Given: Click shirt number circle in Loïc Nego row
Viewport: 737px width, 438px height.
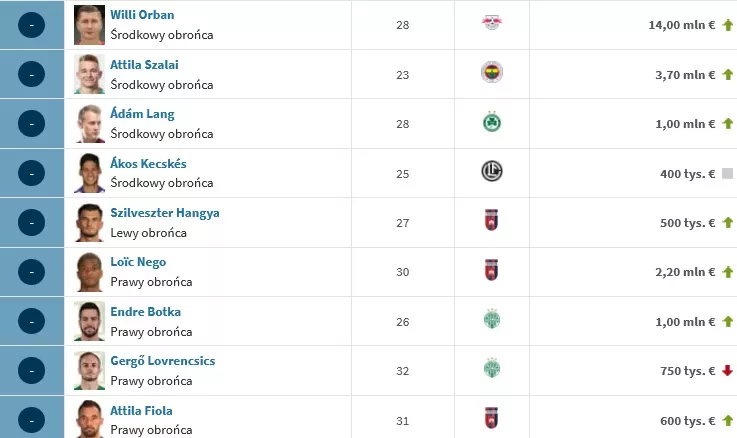Looking at the screenshot, I should [31, 272].
